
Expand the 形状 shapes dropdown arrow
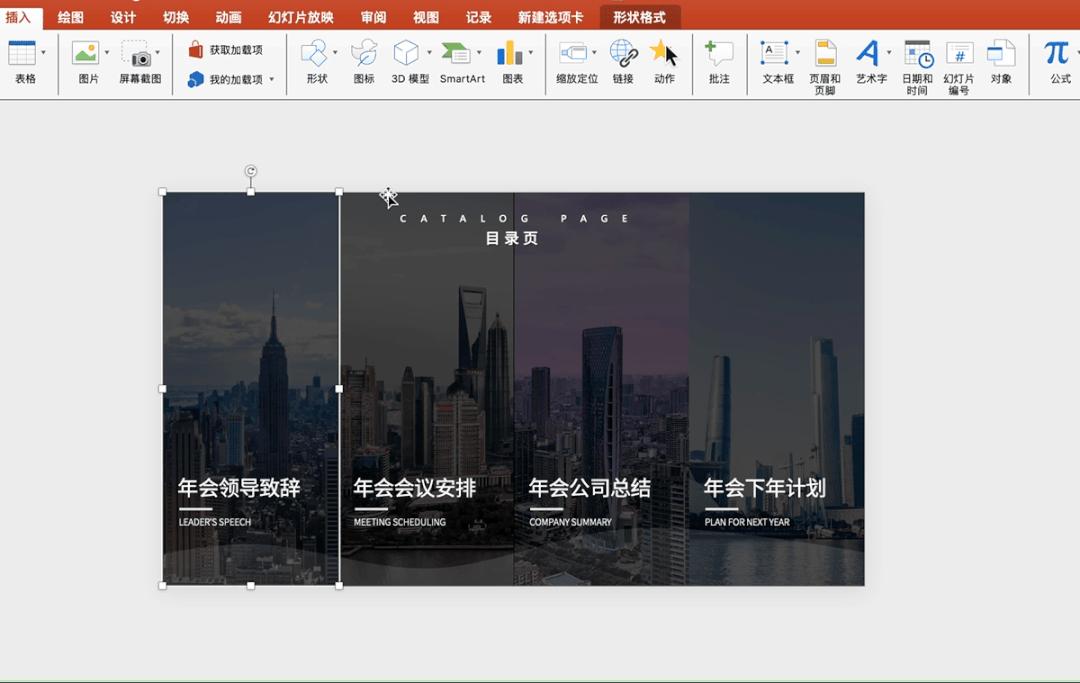(337, 50)
